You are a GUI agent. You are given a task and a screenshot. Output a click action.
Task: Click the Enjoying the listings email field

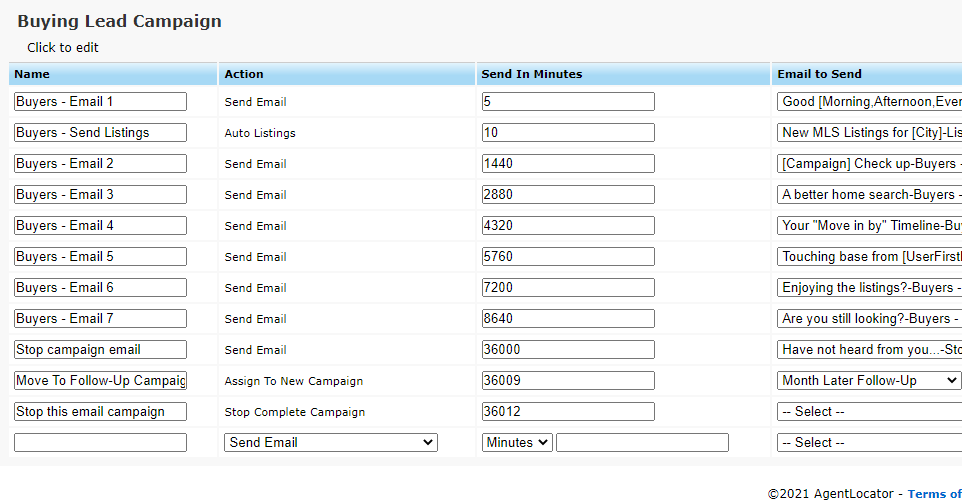[x=869, y=288]
